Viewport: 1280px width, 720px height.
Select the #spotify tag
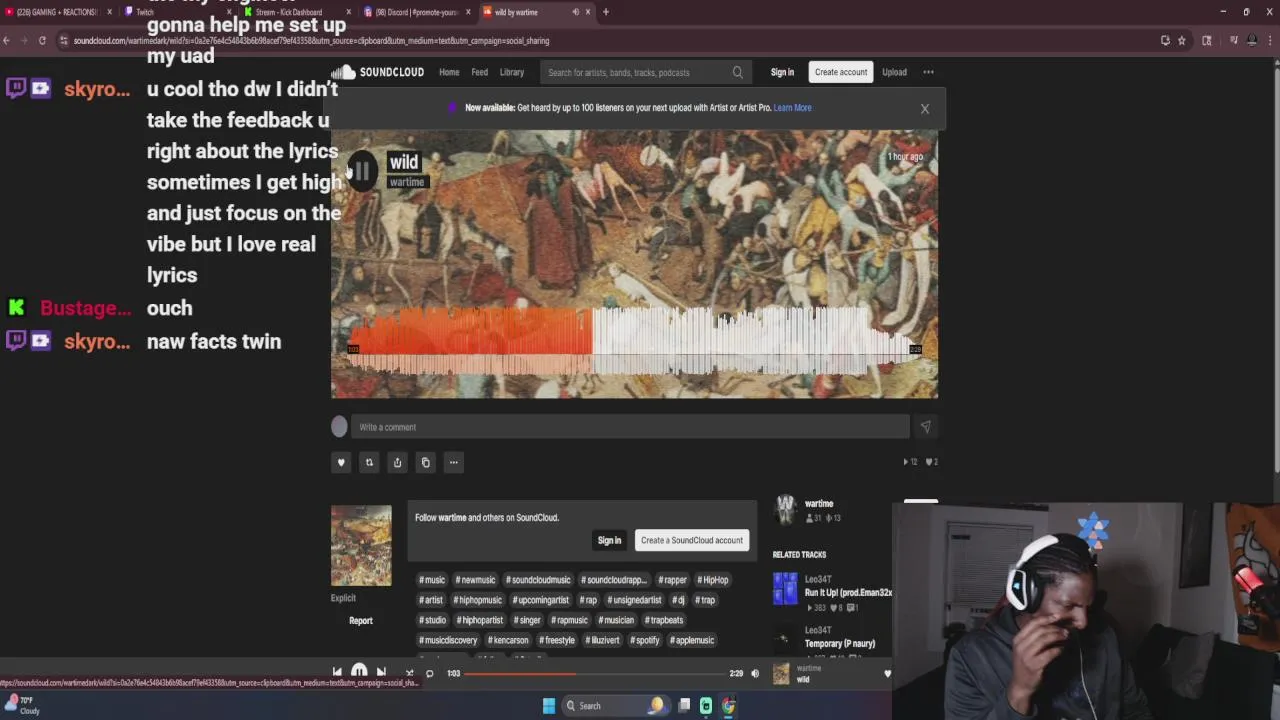point(645,640)
